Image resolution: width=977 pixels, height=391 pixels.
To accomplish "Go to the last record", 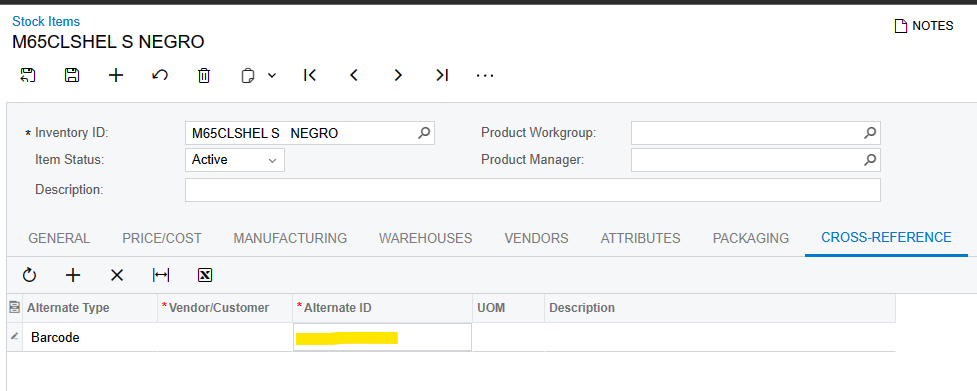I will tap(442, 75).
